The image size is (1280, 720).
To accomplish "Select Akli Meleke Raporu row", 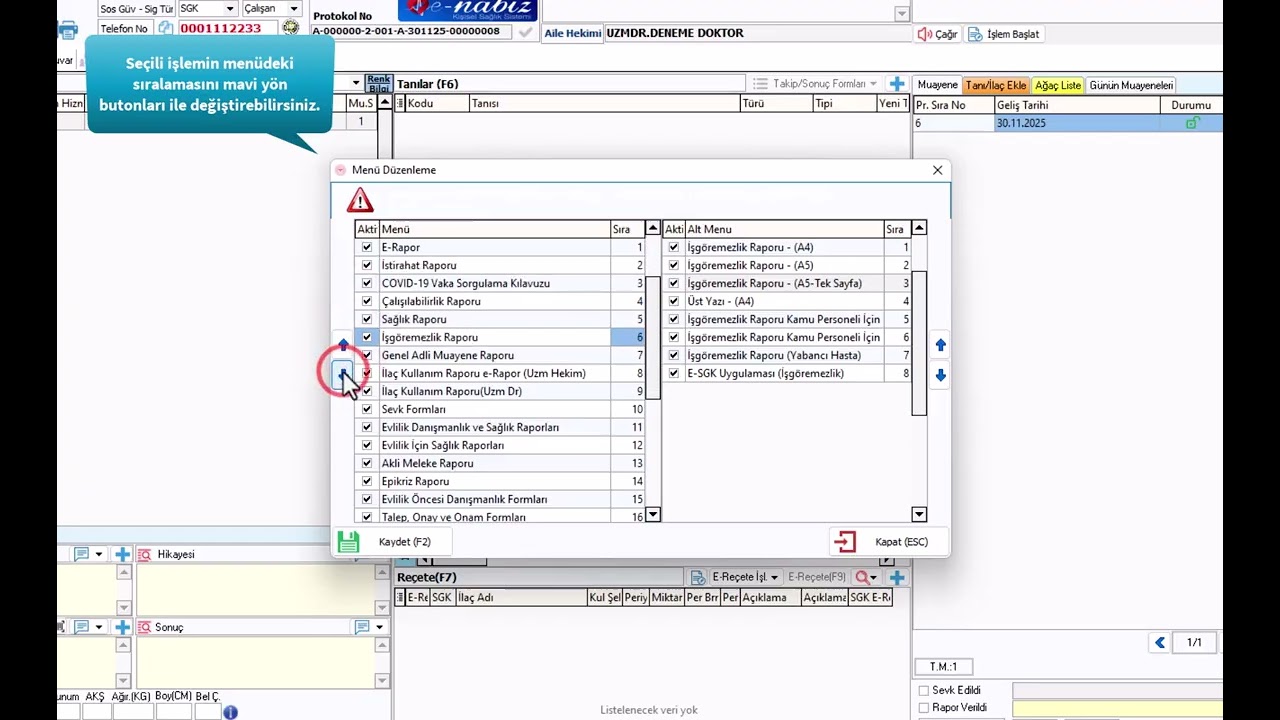I will pyautogui.click(x=501, y=463).
